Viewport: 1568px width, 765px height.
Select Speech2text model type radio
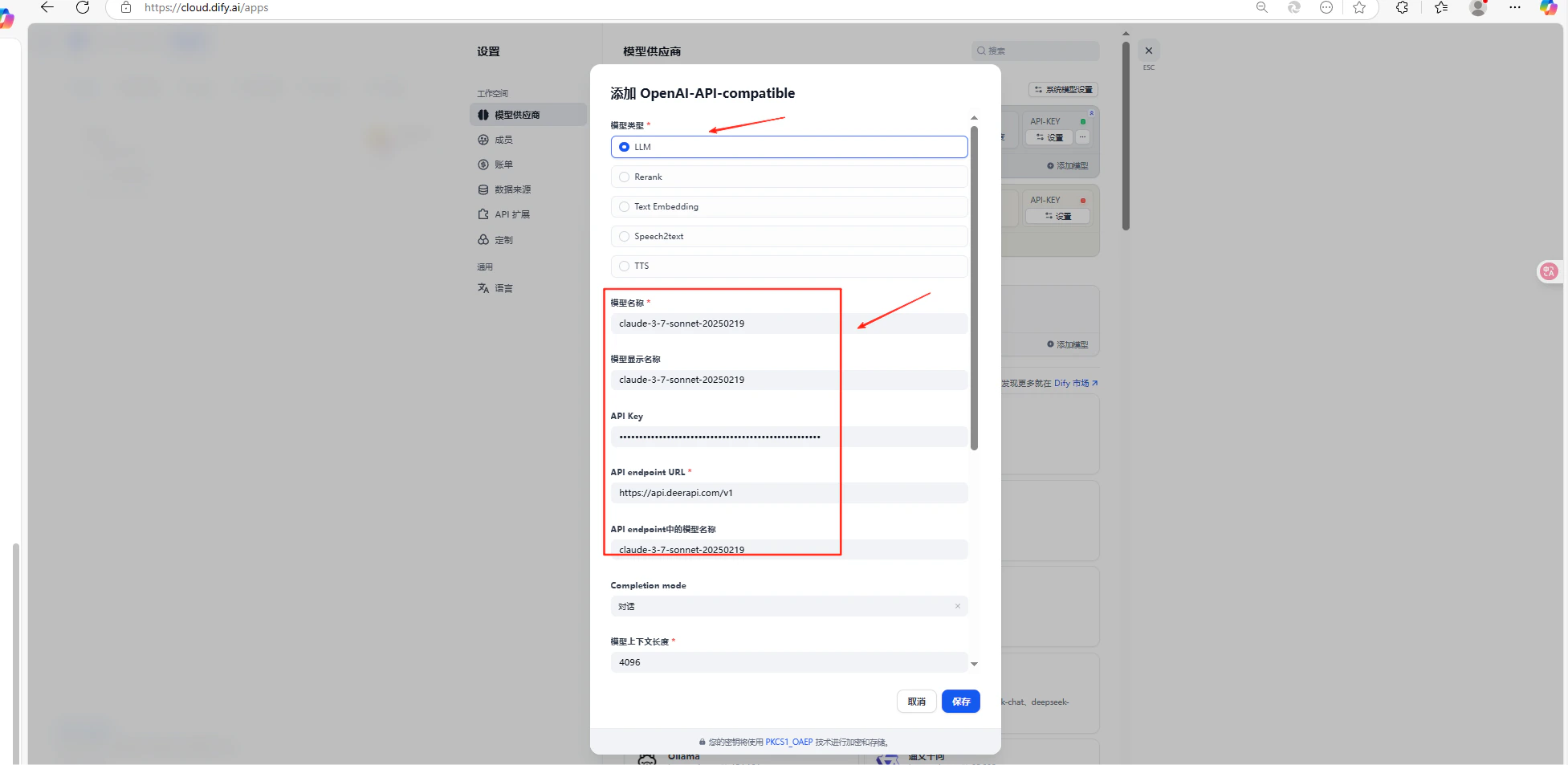click(x=788, y=236)
